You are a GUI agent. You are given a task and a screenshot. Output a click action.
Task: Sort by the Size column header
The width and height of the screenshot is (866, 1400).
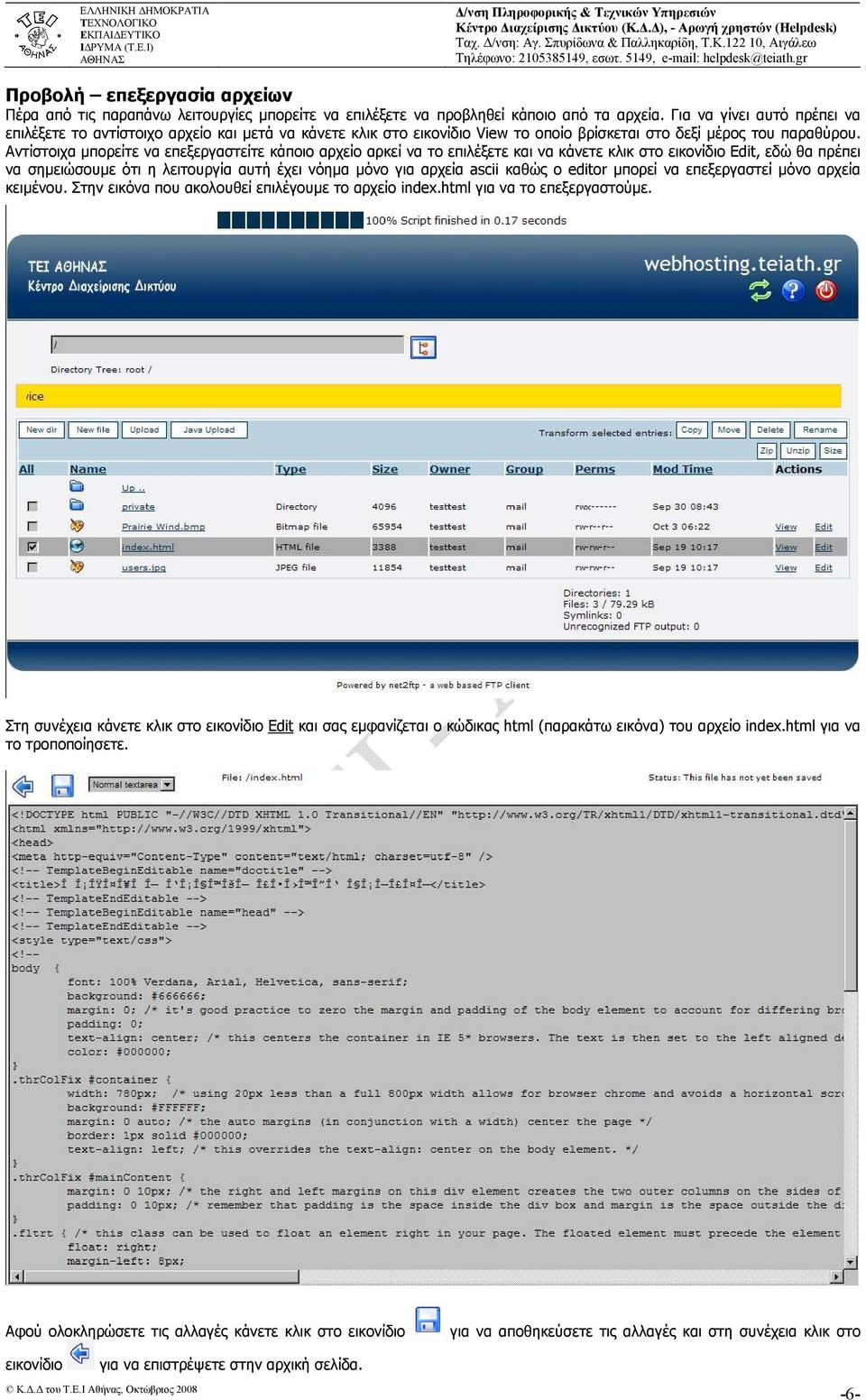(385, 469)
